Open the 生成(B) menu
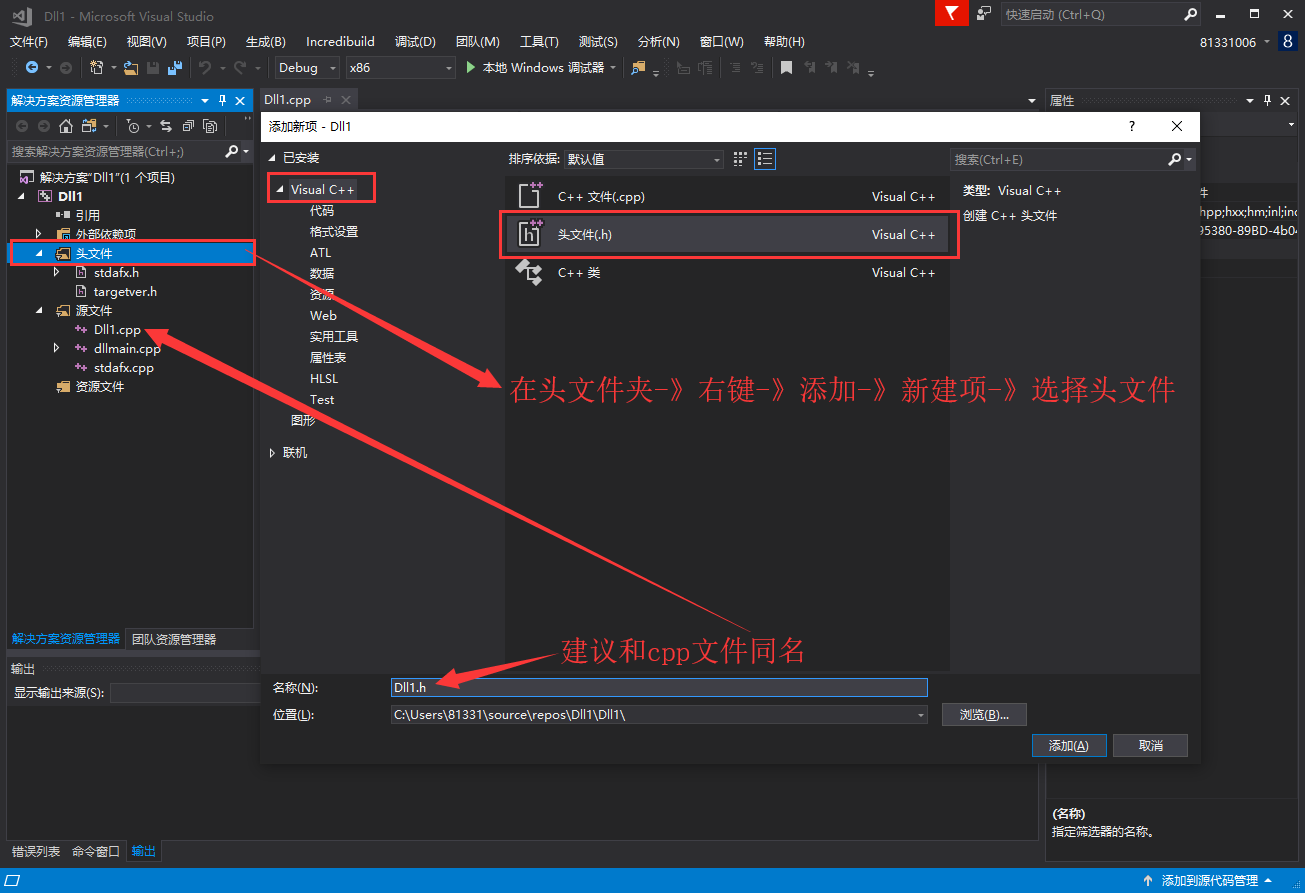This screenshot has height=893, width=1305. [266, 42]
